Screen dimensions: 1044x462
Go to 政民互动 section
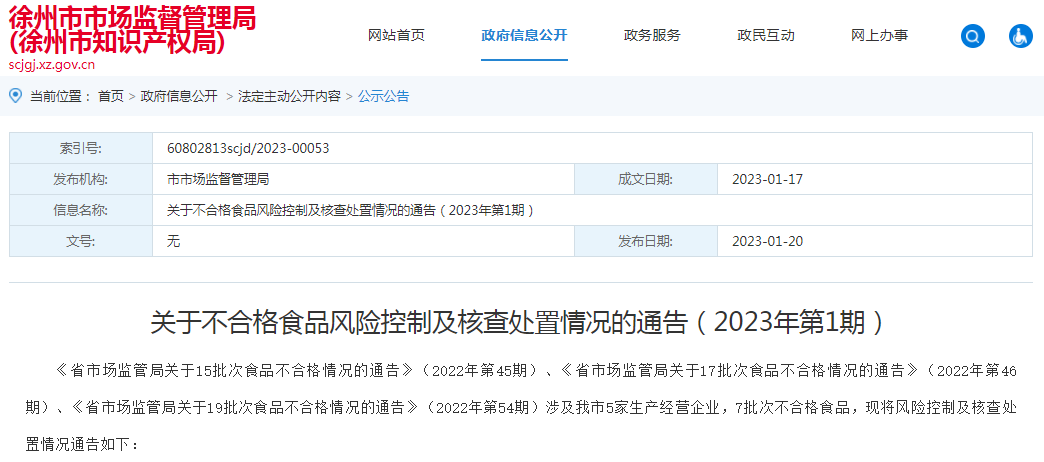[766, 36]
